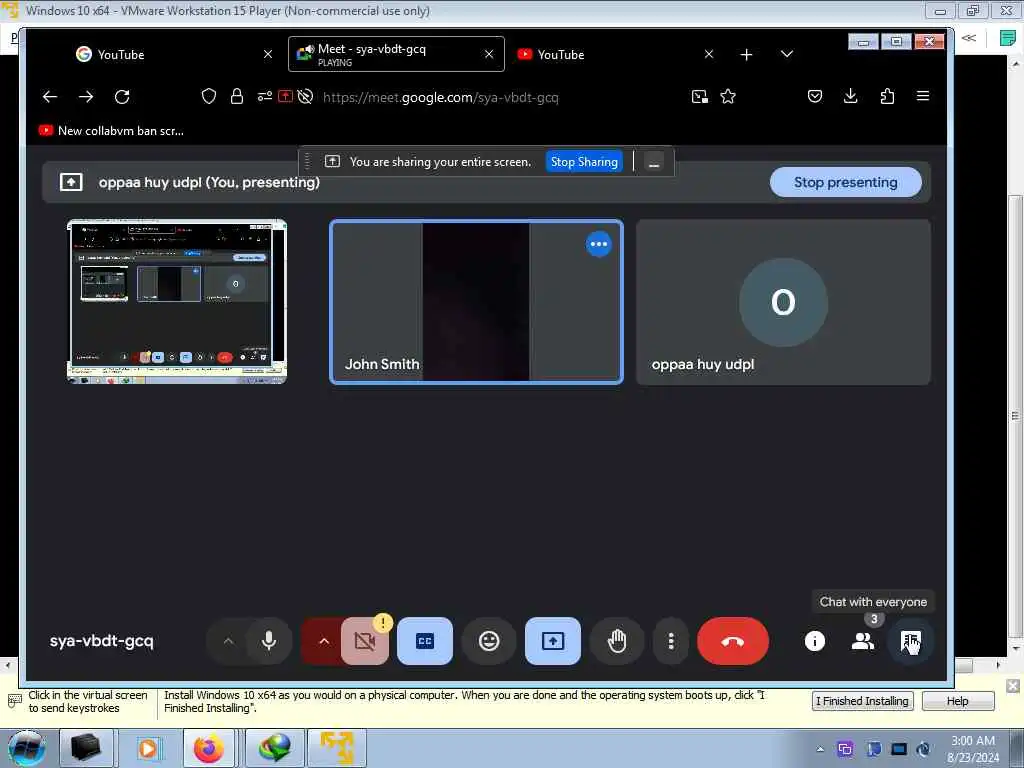
Task: Open the Firefox hamburger menu
Action: 923,96
